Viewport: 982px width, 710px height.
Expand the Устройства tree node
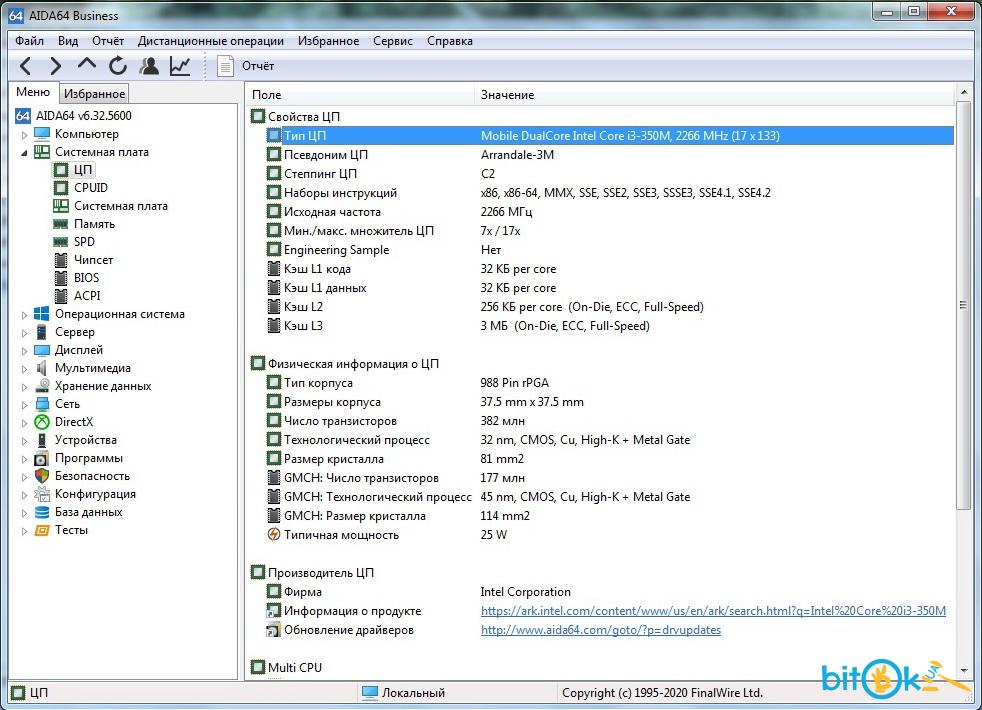(x=24, y=441)
